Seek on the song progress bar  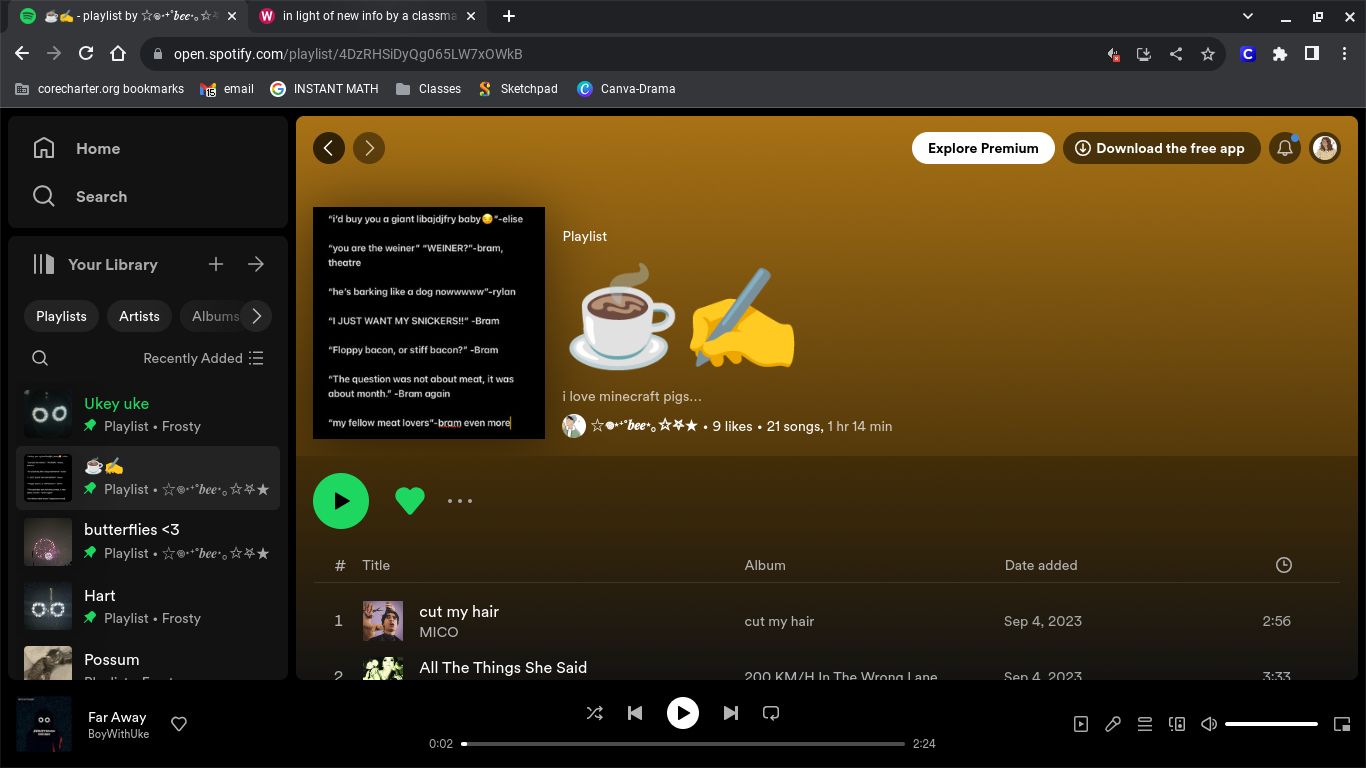(683, 744)
